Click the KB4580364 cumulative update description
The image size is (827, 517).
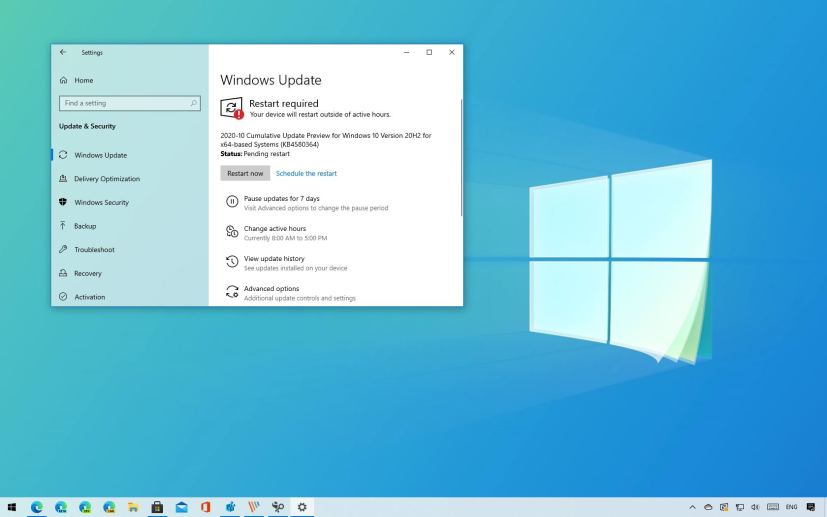click(326, 140)
